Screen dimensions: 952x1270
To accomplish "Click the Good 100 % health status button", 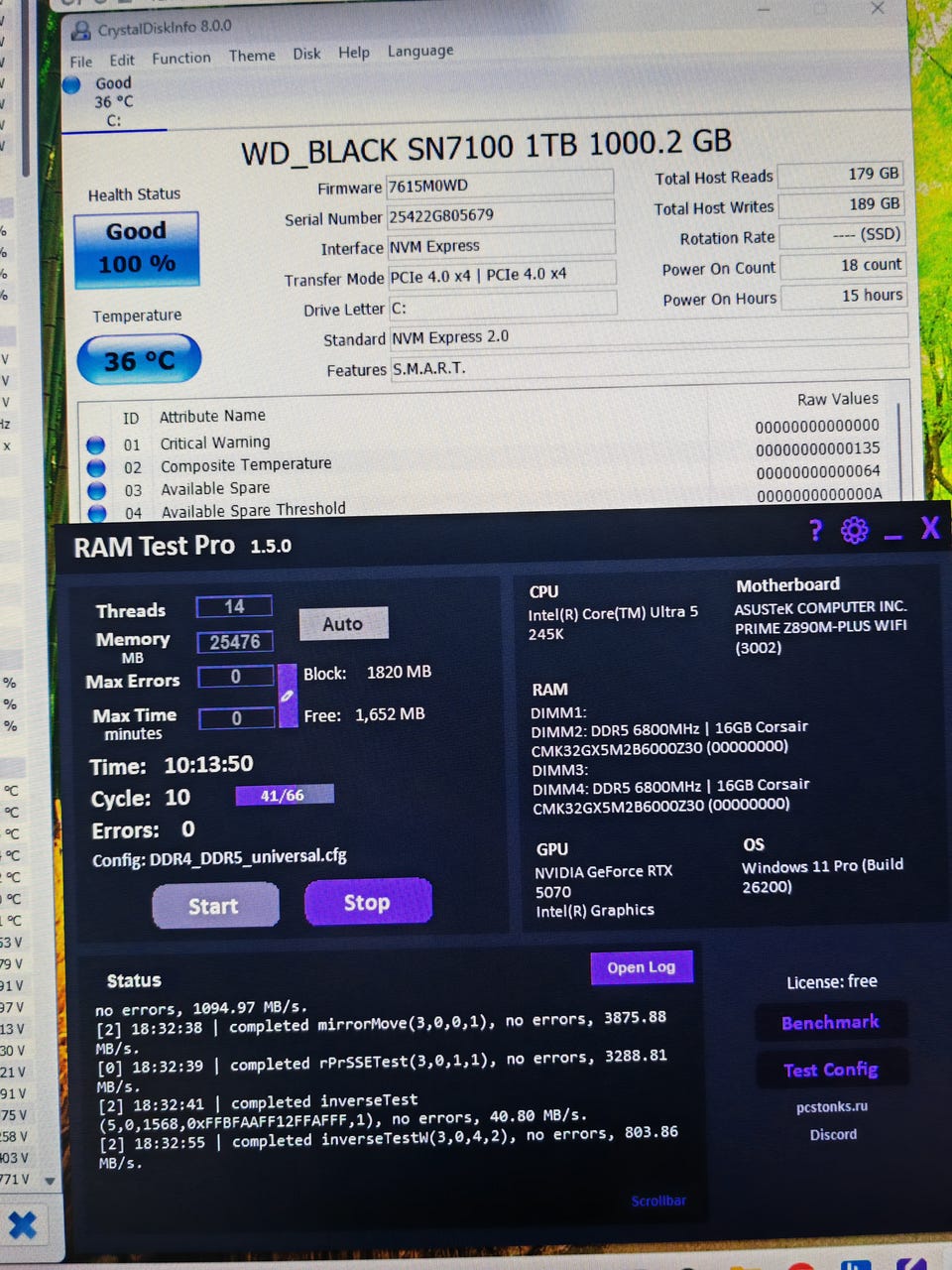I will coord(137,249).
